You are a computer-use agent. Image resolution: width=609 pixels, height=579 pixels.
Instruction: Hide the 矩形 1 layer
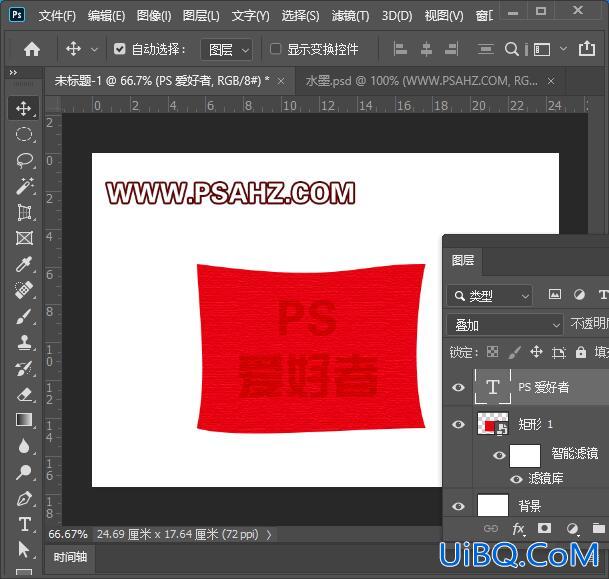[x=458, y=424]
